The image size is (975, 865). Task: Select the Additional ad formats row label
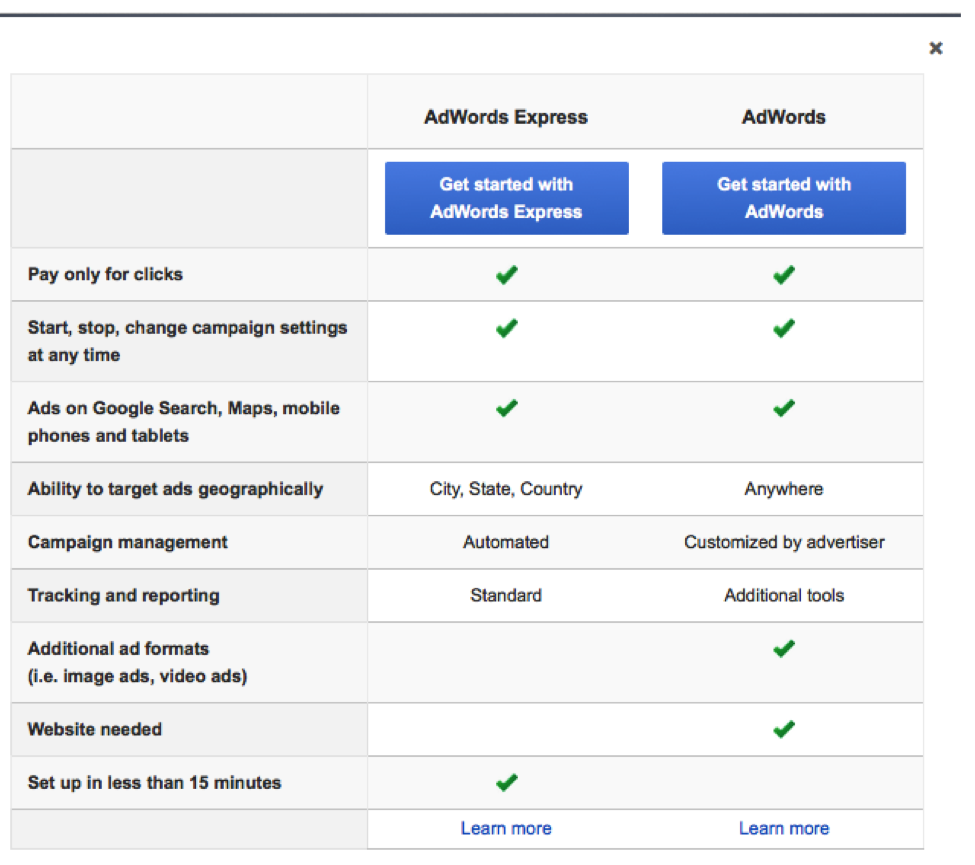pyautogui.click(x=137, y=662)
